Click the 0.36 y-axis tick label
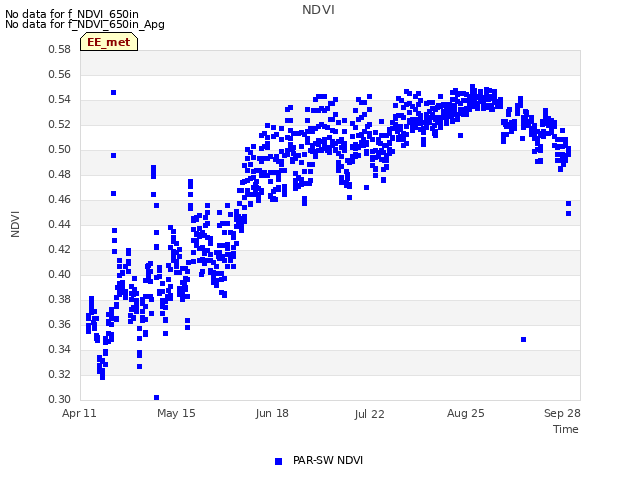This screenshot has height=480, width=640. tap(60, 324)
